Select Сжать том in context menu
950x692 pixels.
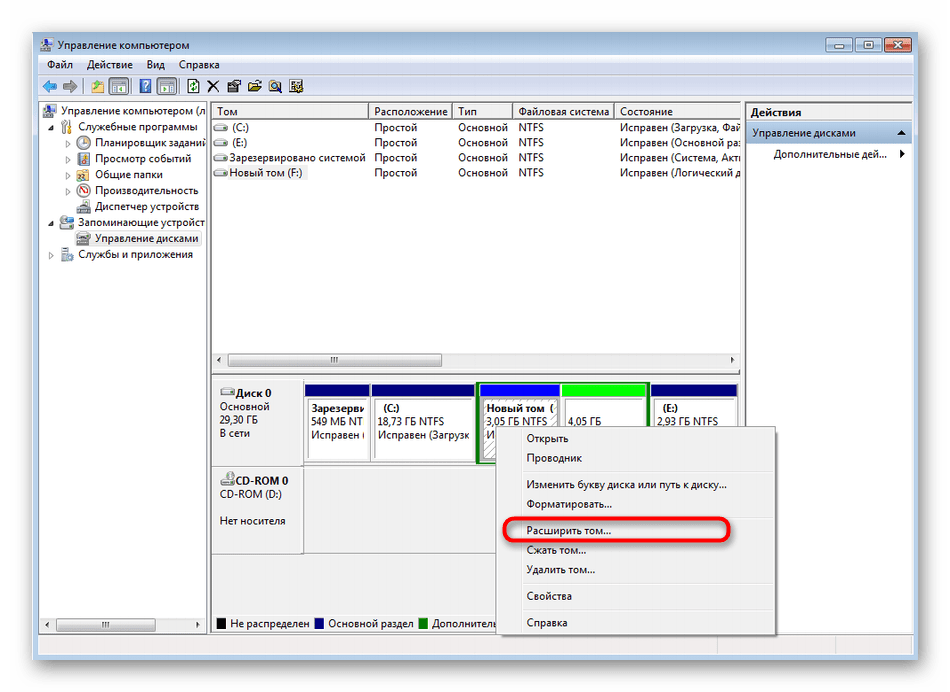point(556,550)
